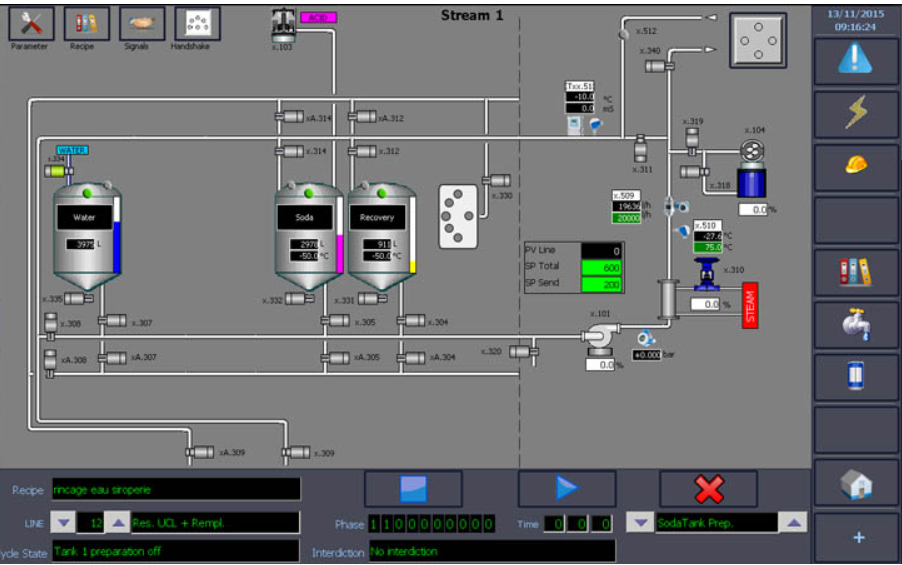
Task: Toggle valve x.340 at the outlet
Action: tap(657, 66)
